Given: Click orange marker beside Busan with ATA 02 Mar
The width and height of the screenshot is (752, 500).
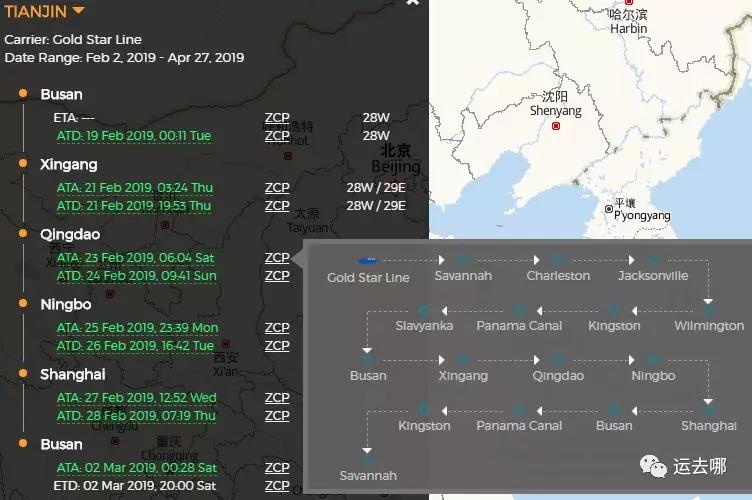Looking at the screenshot, I should (23, 443).
